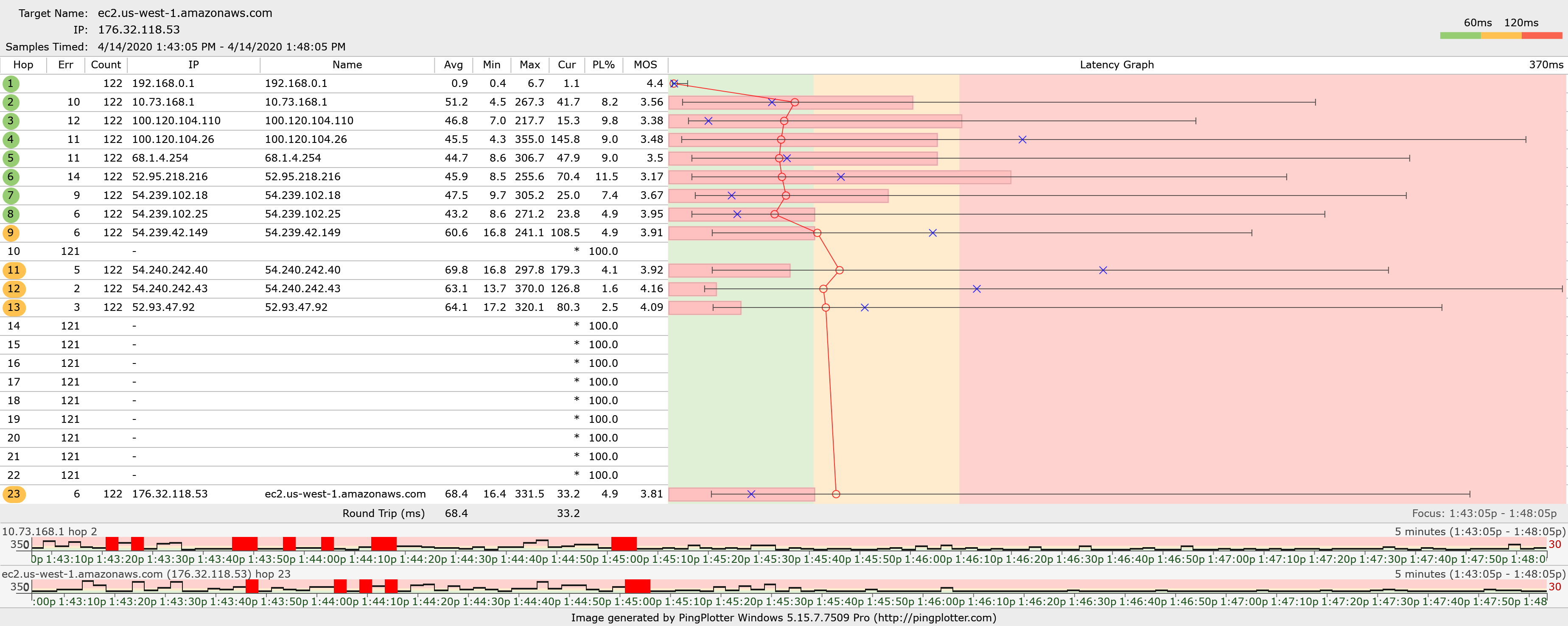Image resolution: width=1568 pixels, height=626 pixels.
Task: Click the orange 120ms legend swatch
Action: pos(1501,36)
